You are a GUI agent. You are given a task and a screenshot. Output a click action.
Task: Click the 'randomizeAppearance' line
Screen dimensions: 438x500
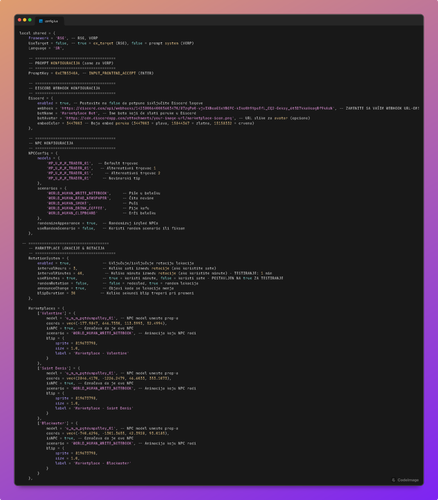[x=98, y=223]
